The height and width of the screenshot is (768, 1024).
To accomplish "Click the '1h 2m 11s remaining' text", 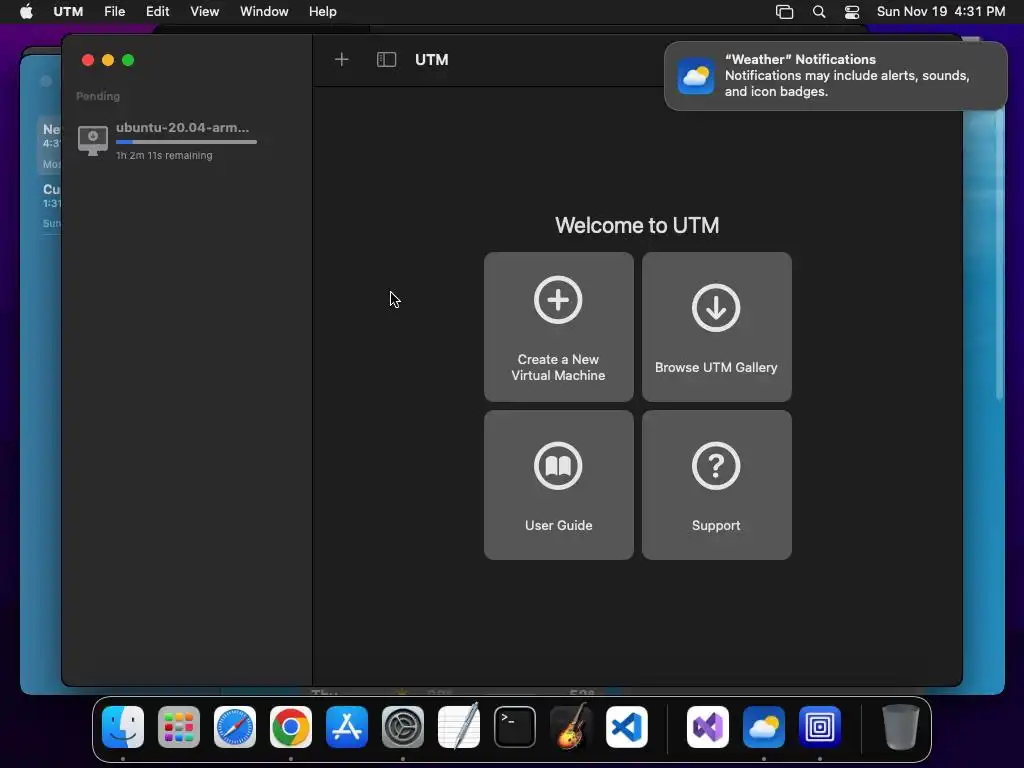I will pyautogui.click(x=164, y=155).
